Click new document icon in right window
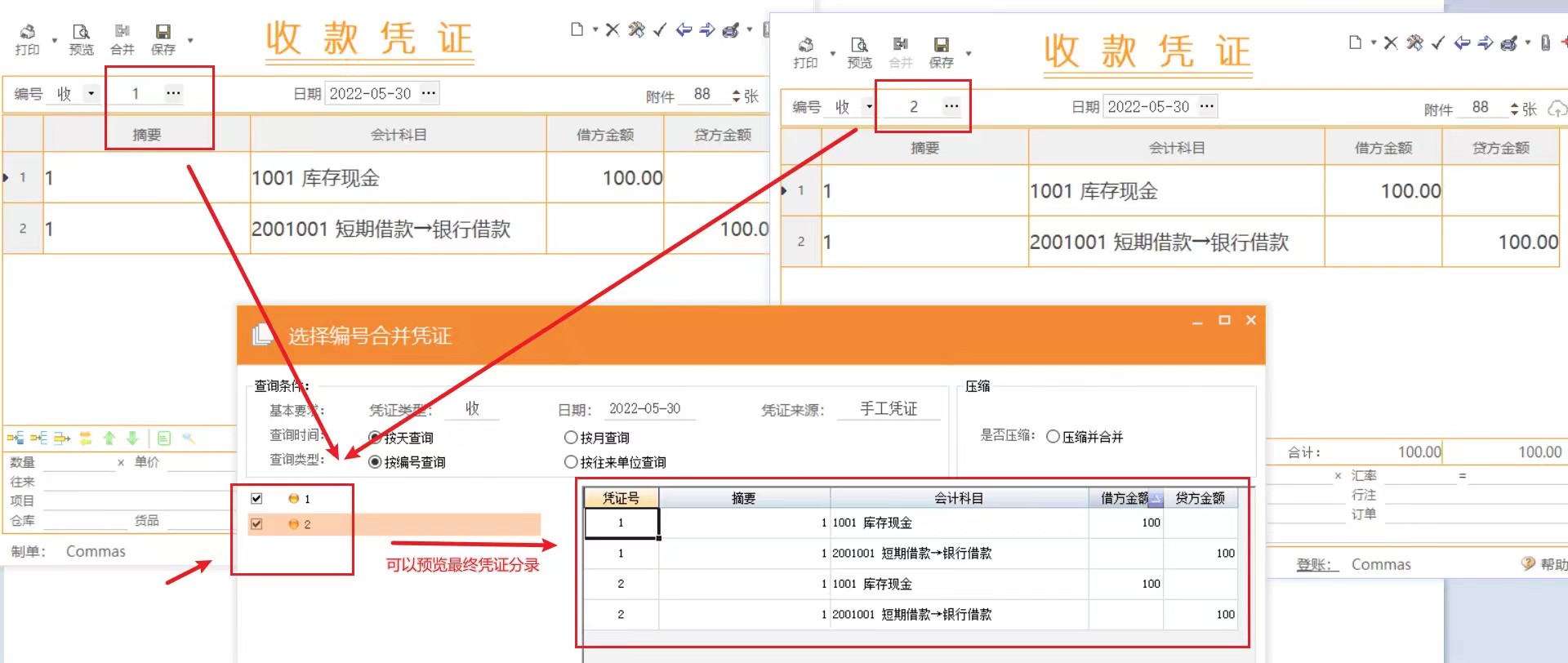 pos(1355,42)
